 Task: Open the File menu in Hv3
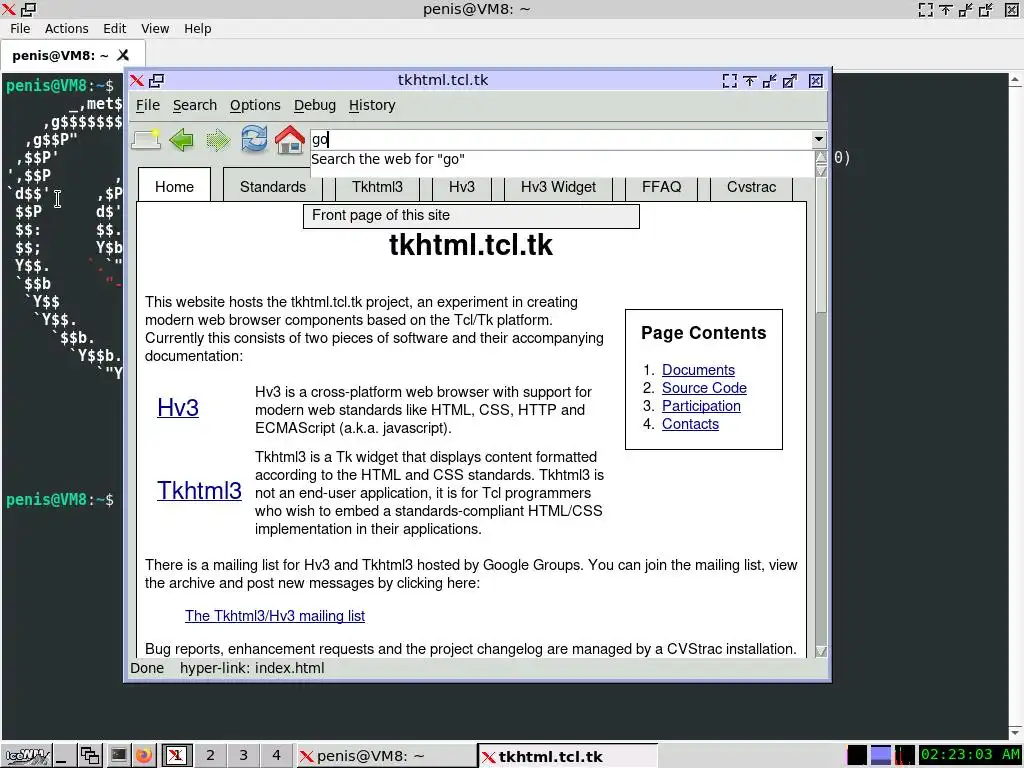[148, 105]
